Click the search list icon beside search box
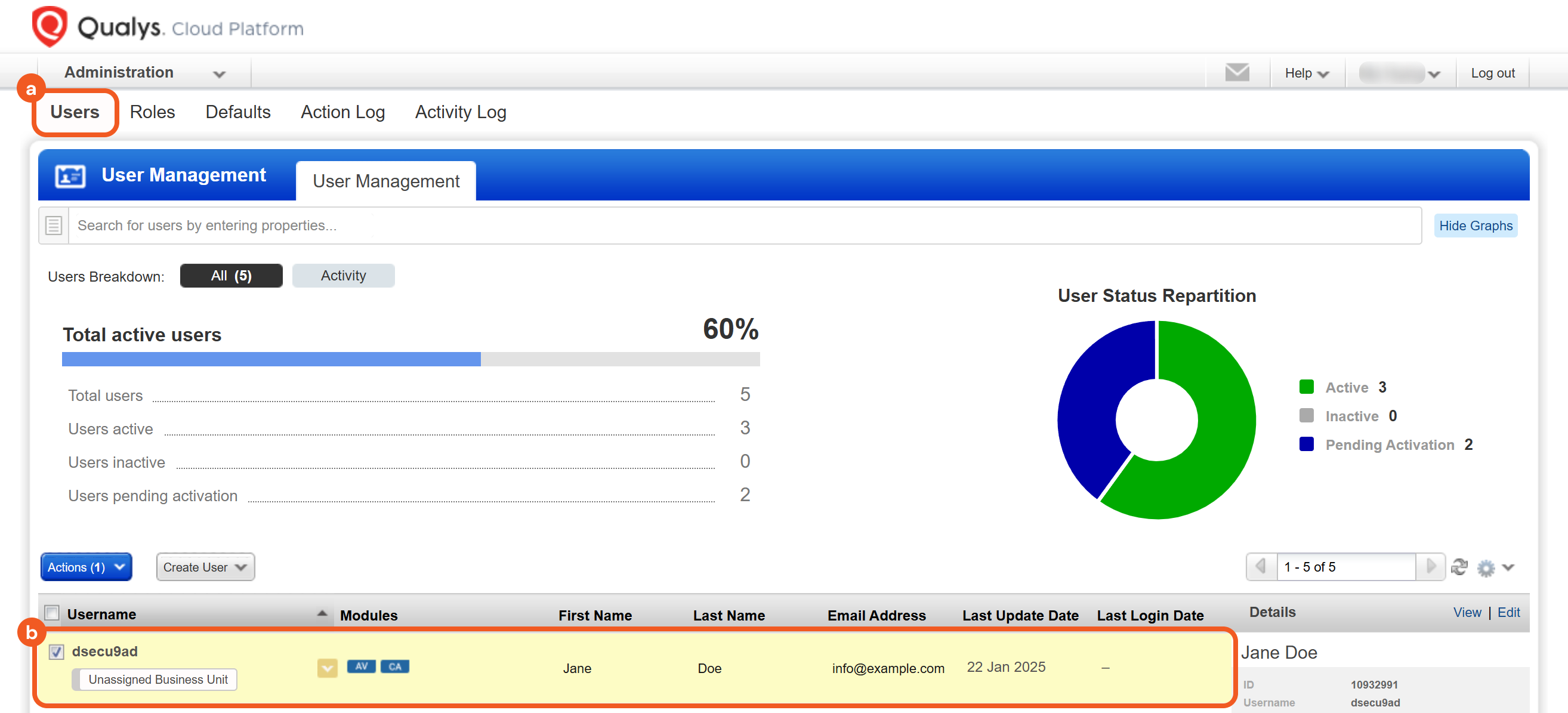This screenshot has width=1568, height=713. [54, 226]
